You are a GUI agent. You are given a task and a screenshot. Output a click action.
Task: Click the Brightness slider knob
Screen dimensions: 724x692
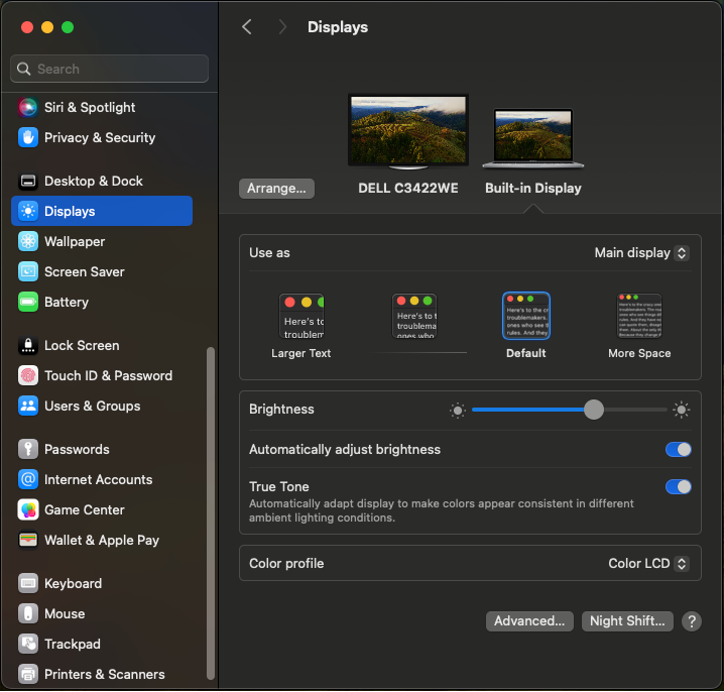[594, 409]
